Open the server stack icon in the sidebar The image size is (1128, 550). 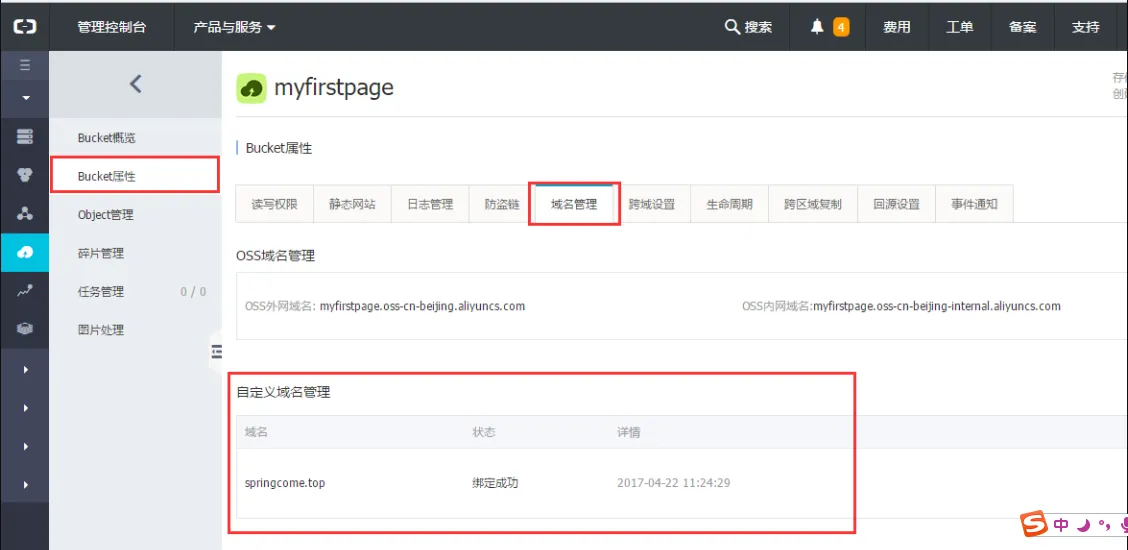point(24,137)
